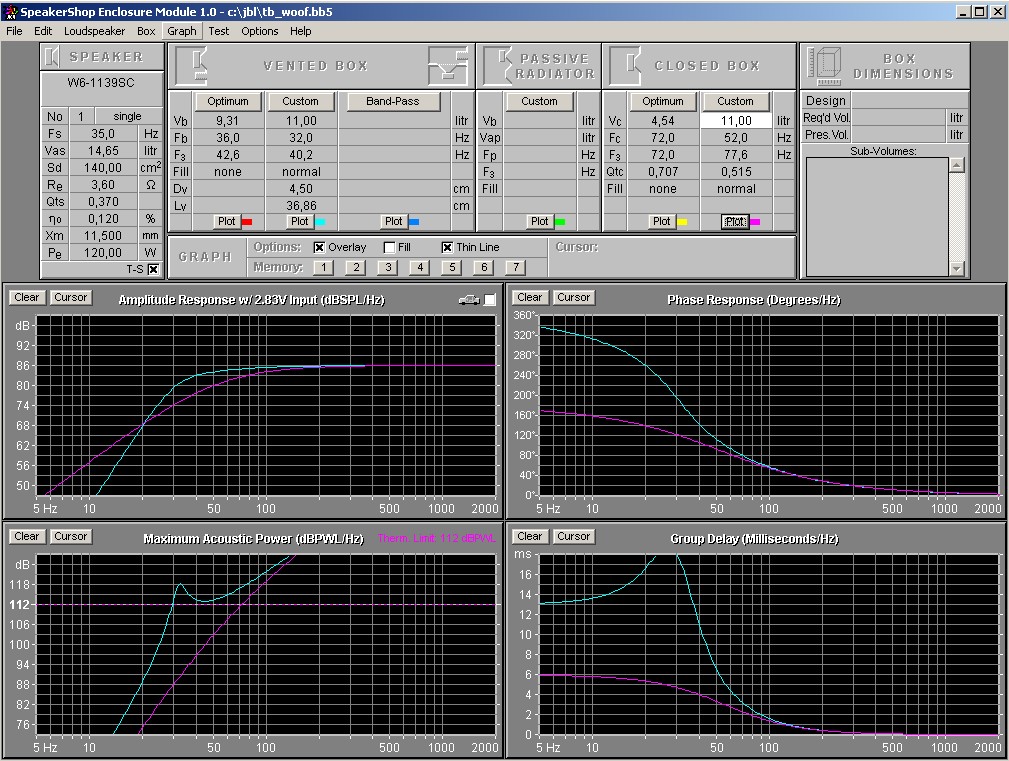Open the Loudspeaker menu
The height and width of the screenshot is (761, 1009).
click(94, 31)
